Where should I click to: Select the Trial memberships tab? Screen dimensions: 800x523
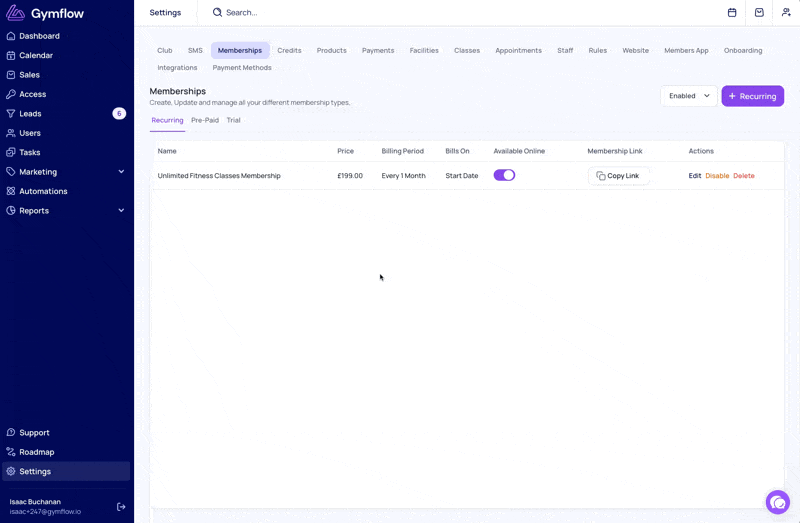click(233, 120)
